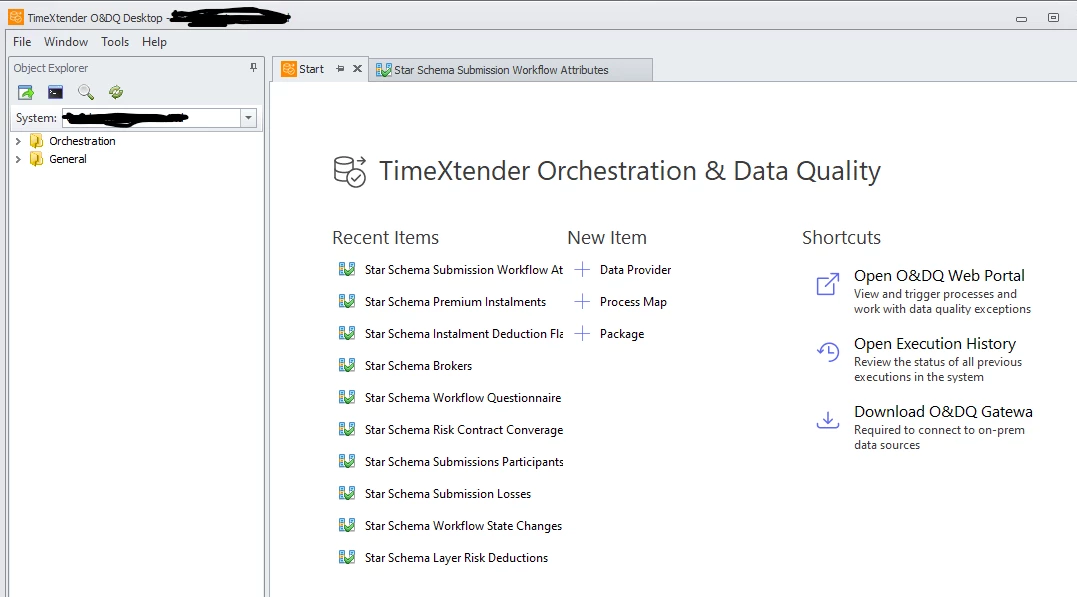Open the Window menu
The height and width of the screenshot is (597, 1077).
66,42
